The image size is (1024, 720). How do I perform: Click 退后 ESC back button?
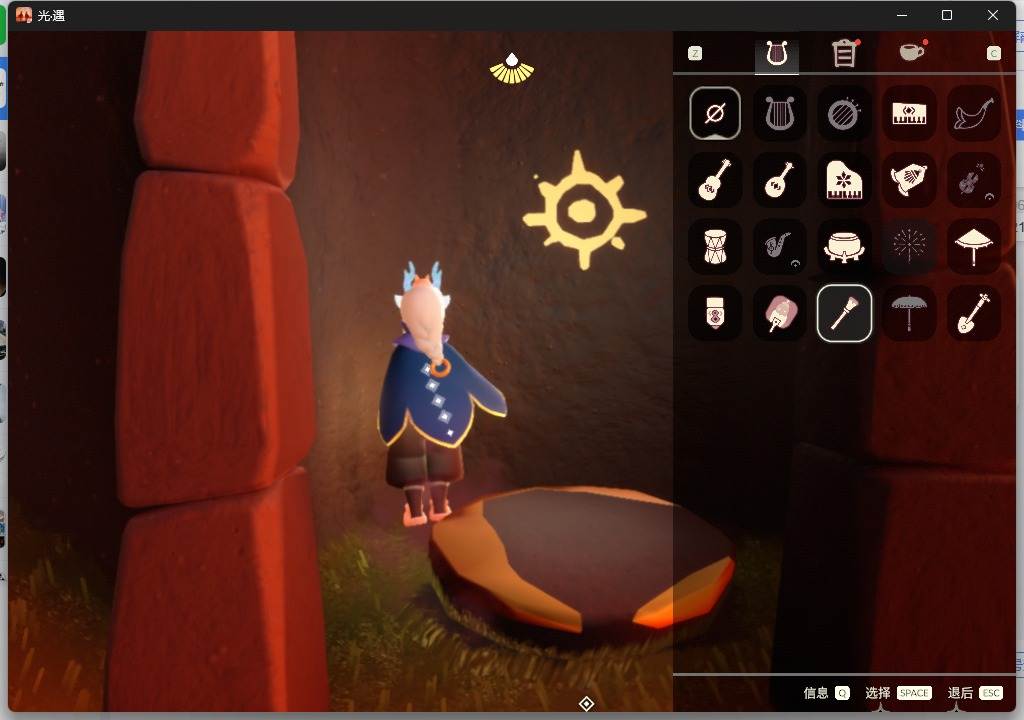975,693
